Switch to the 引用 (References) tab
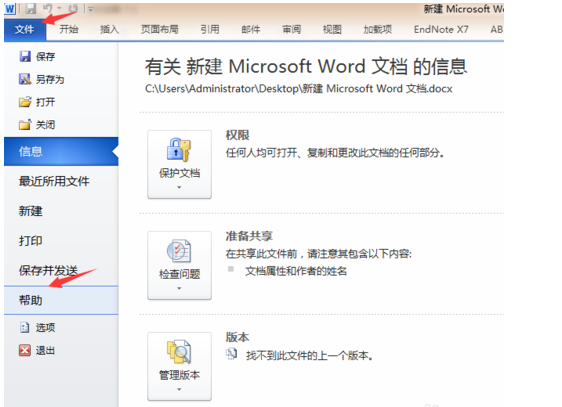 [x=210, y=29]
